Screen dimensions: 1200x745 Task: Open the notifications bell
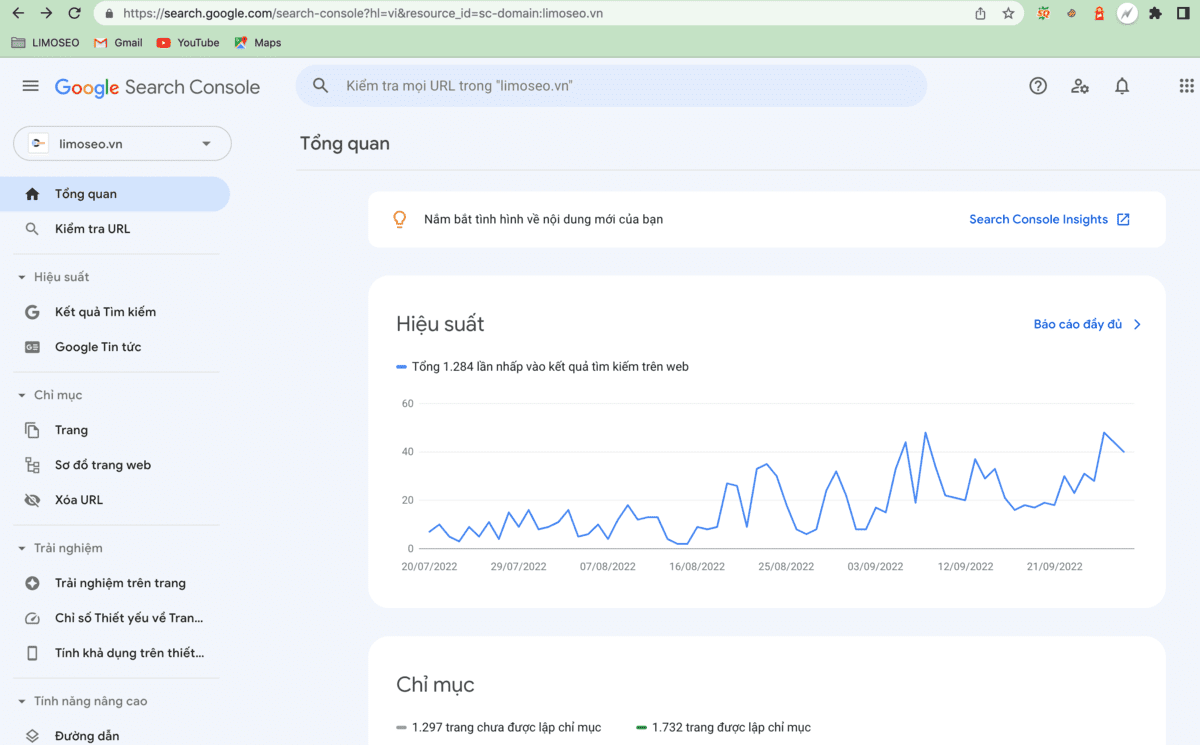click(x=1122, y=86)
